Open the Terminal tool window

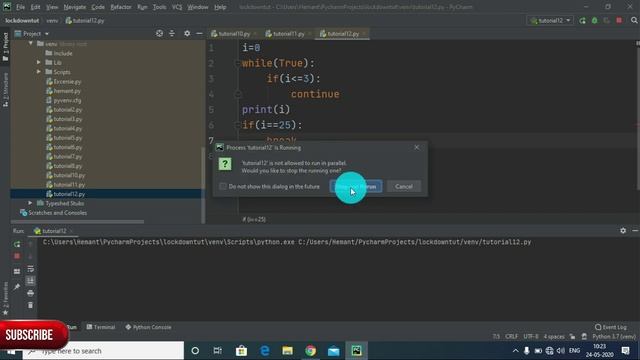point(101,327)
